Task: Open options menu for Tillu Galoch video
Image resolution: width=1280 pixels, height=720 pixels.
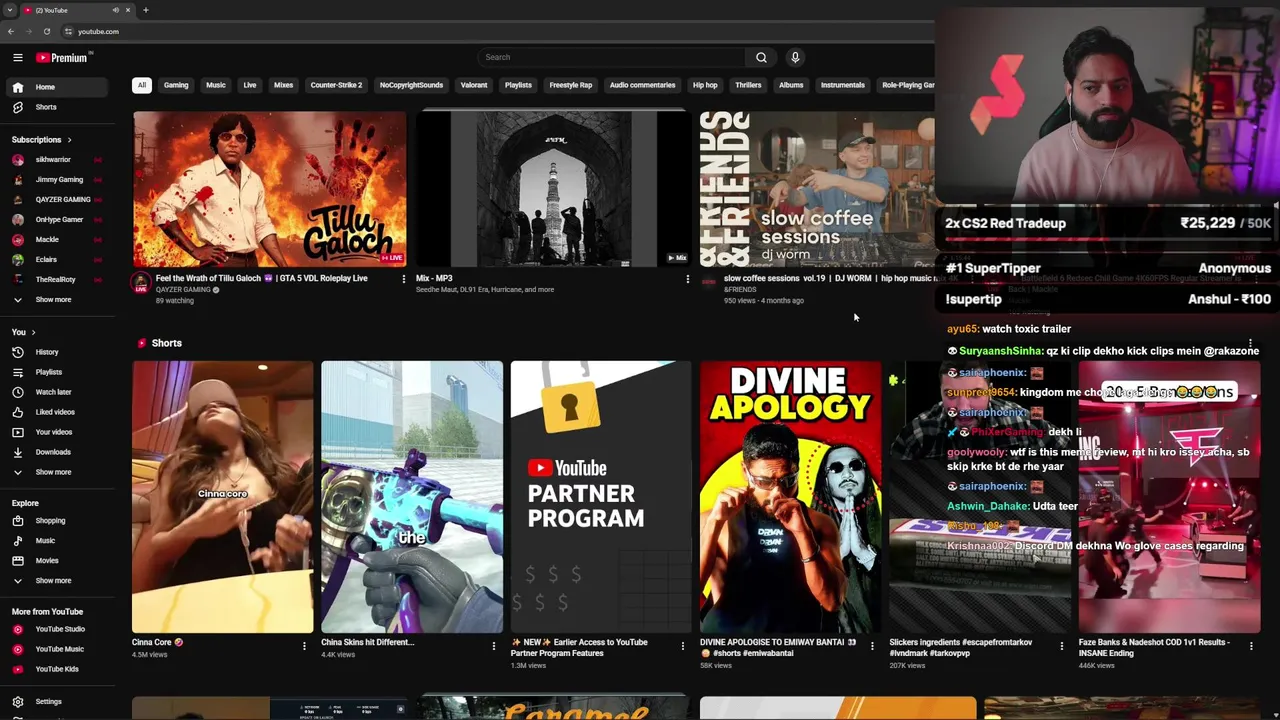Action: (x=404, y=279)
